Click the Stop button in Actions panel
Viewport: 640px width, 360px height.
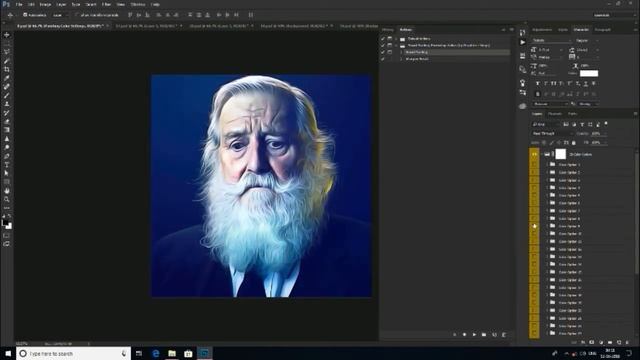(x=455, y=335)
